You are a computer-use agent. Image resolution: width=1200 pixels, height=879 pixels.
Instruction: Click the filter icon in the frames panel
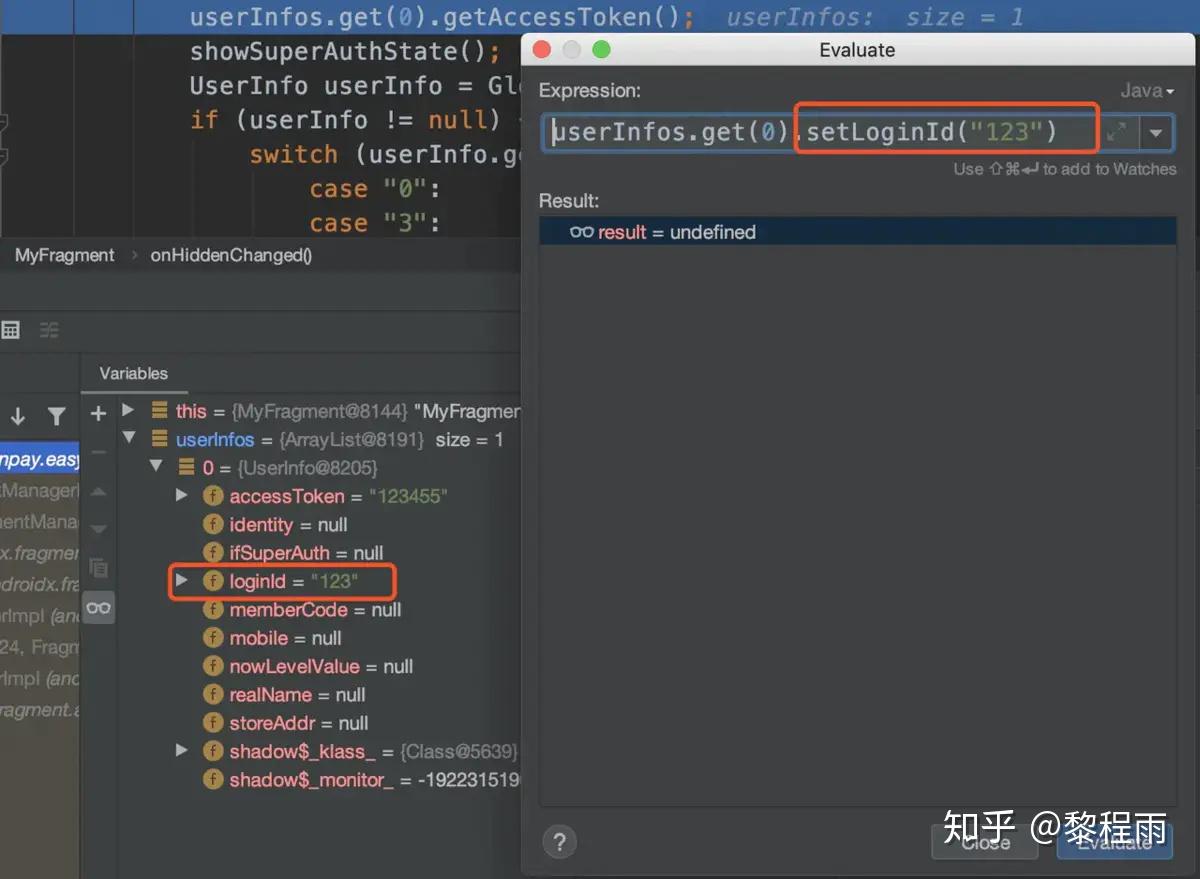tap(57, 416)
